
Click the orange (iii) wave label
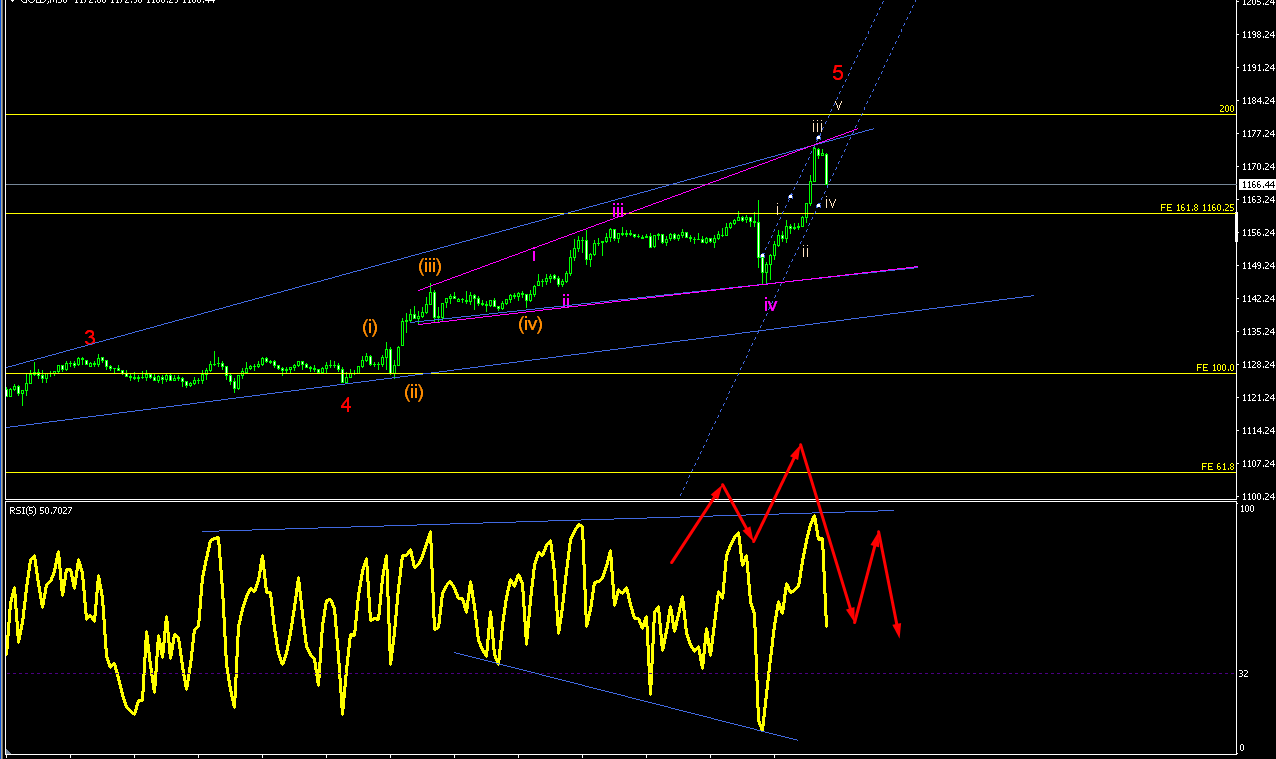point(431,267)
